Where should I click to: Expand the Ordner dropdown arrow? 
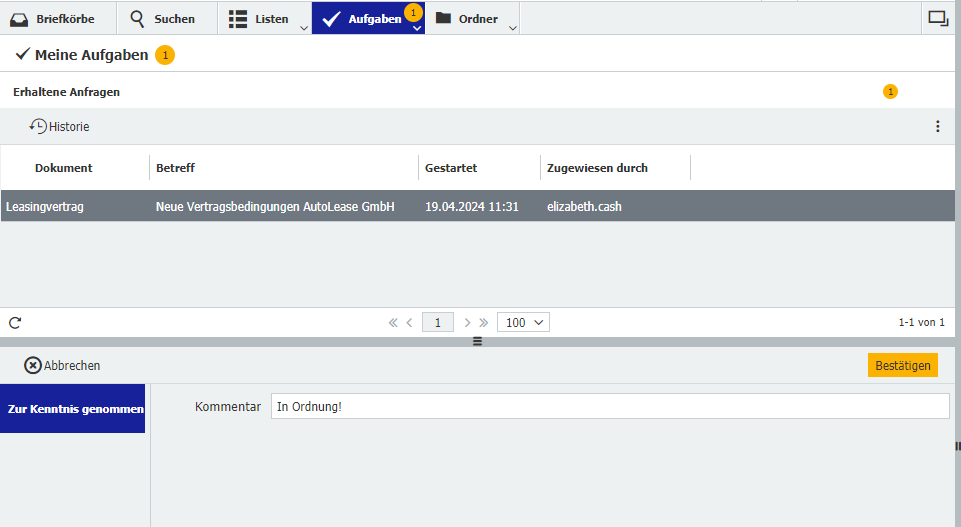[x=513, y=28]
